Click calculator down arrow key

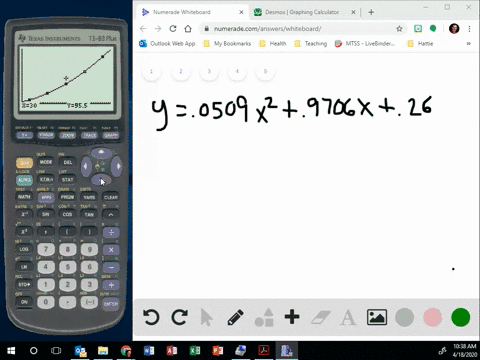click(101, 180)
